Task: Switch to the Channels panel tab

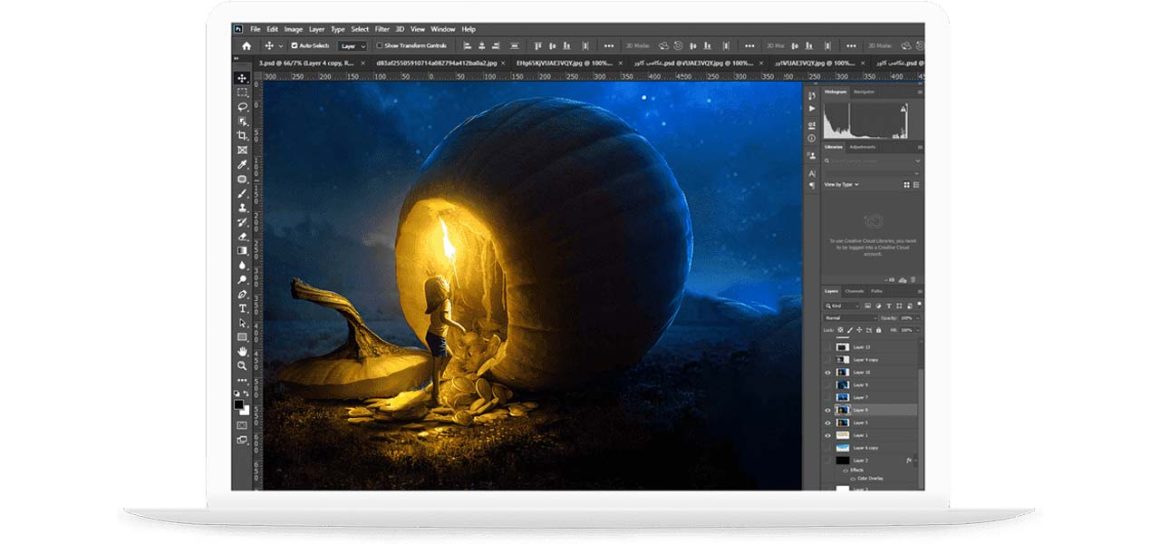Action: tap(855, 291)
